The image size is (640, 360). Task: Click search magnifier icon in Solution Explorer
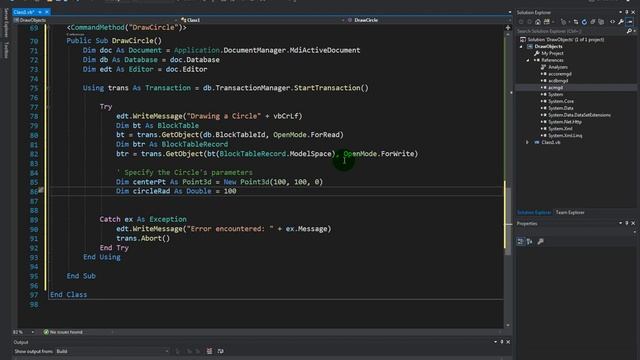[x=629, y=31]
